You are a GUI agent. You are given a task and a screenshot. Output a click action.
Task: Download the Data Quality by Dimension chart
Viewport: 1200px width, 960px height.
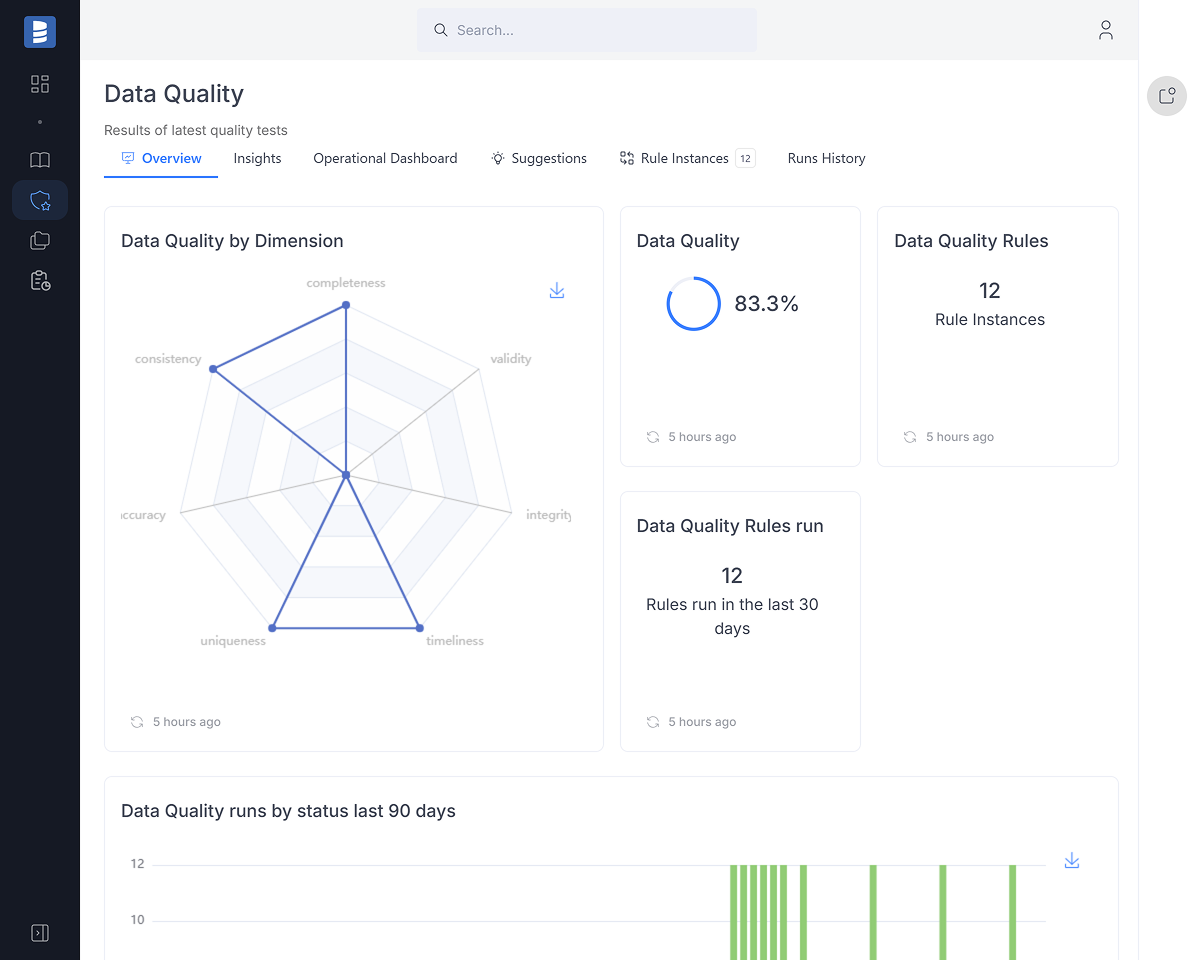tap(557, 291)
